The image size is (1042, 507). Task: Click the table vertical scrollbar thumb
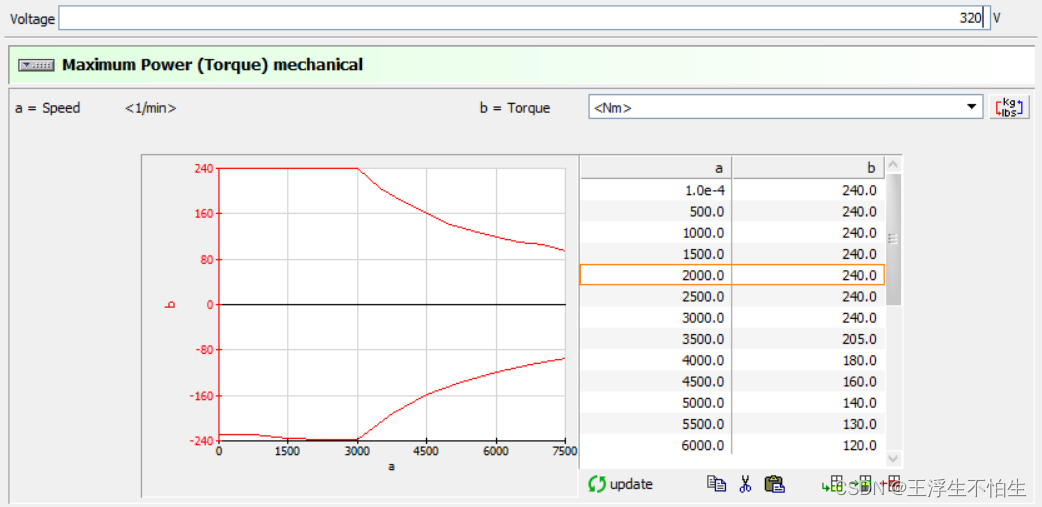pos(893,239)
